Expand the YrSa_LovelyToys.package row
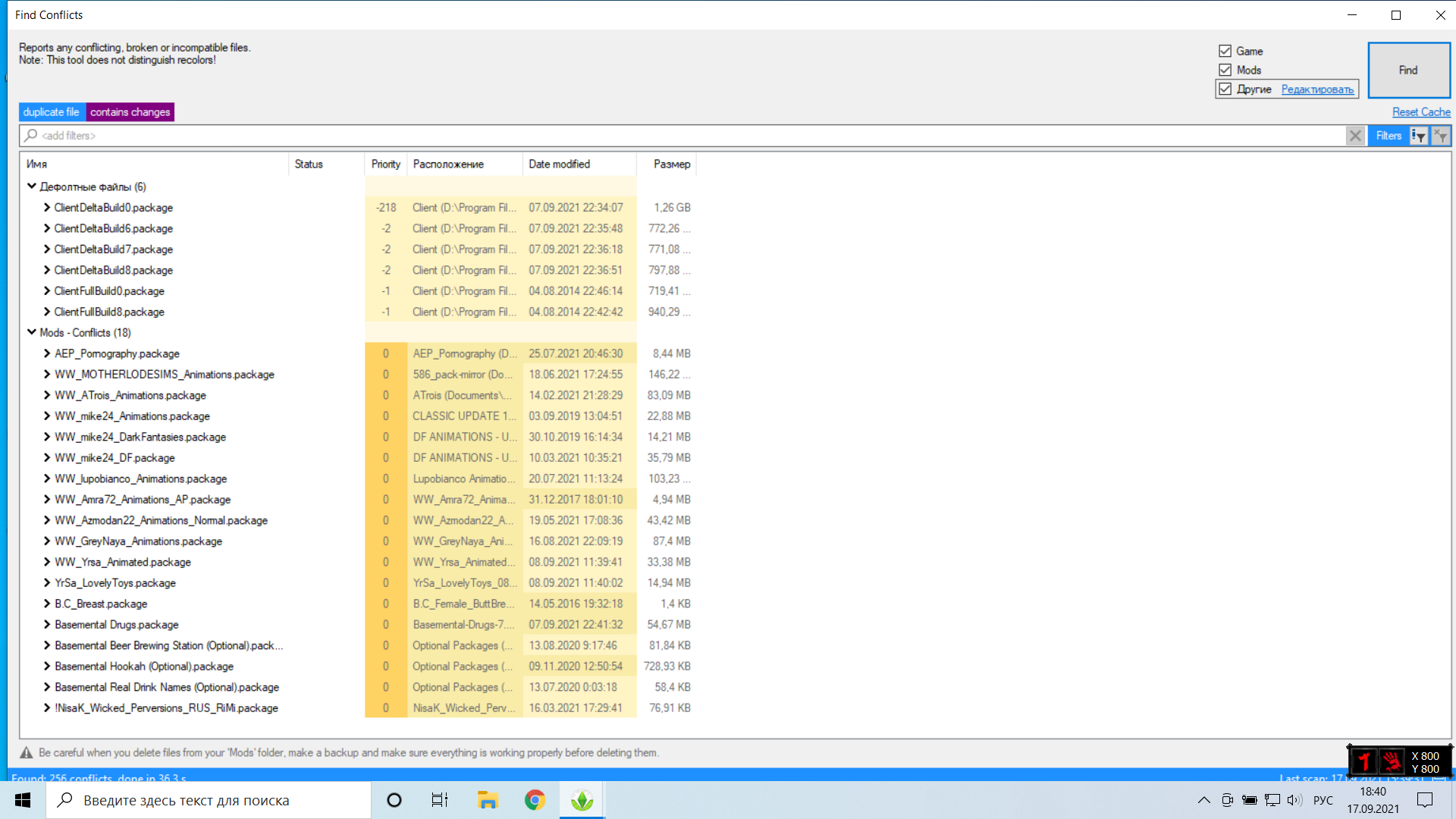The height and width of the screenshot is (819, 1456). pyautogui.click(x=47, y=582)
